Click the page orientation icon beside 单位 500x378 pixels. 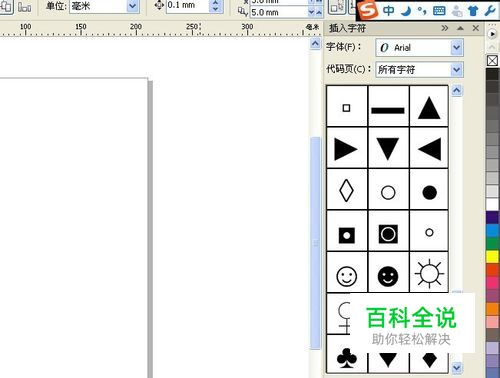24,7
